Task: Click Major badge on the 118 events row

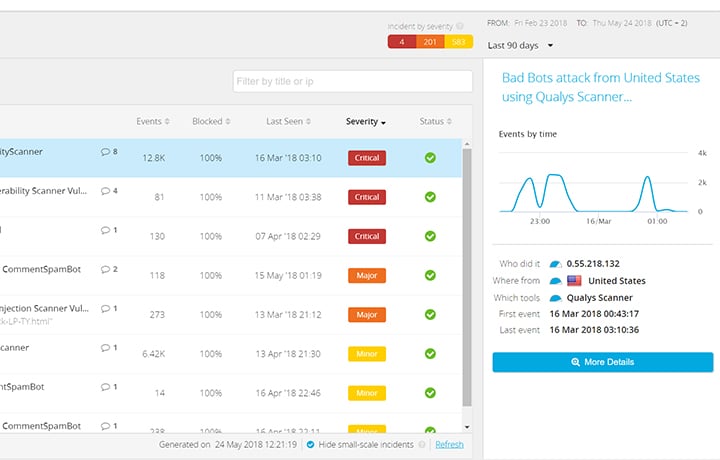Action: point(367,275)
